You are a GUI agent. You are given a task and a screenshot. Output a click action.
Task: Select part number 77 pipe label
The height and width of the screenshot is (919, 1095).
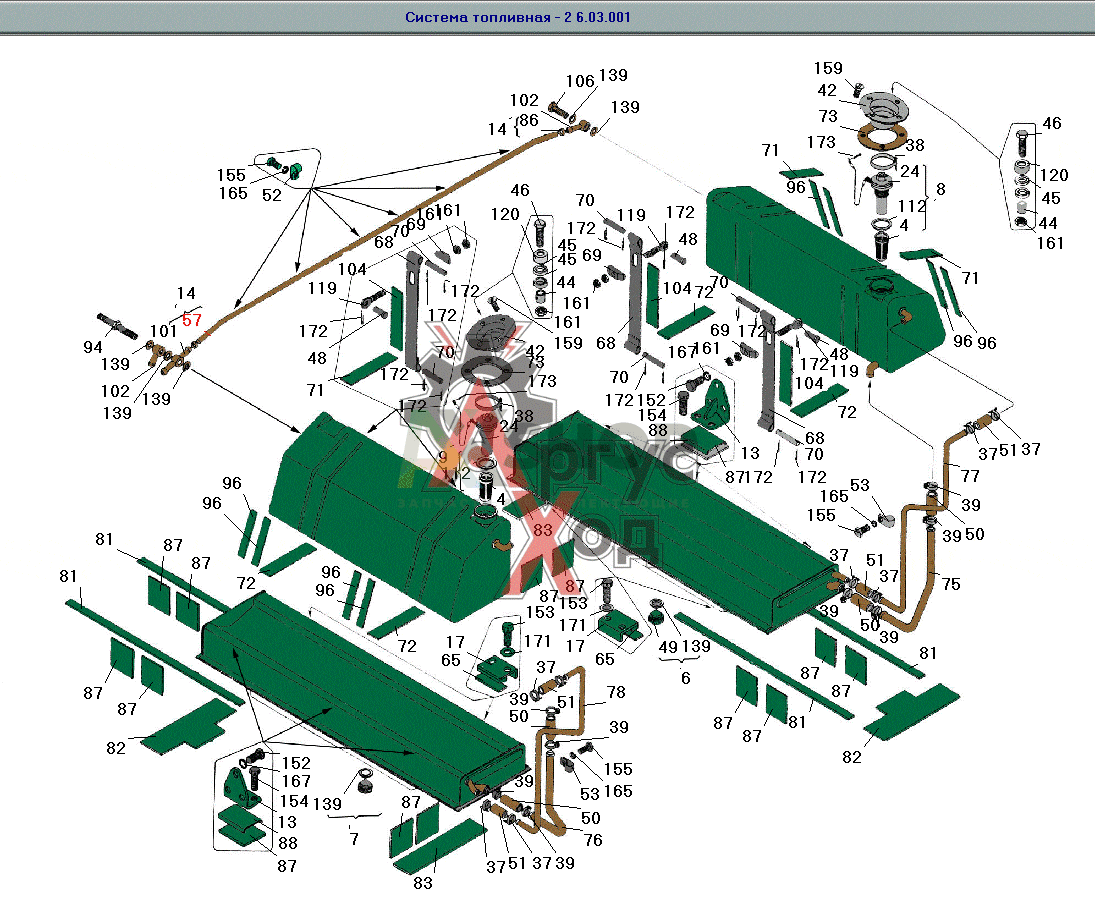pos(970,476)
